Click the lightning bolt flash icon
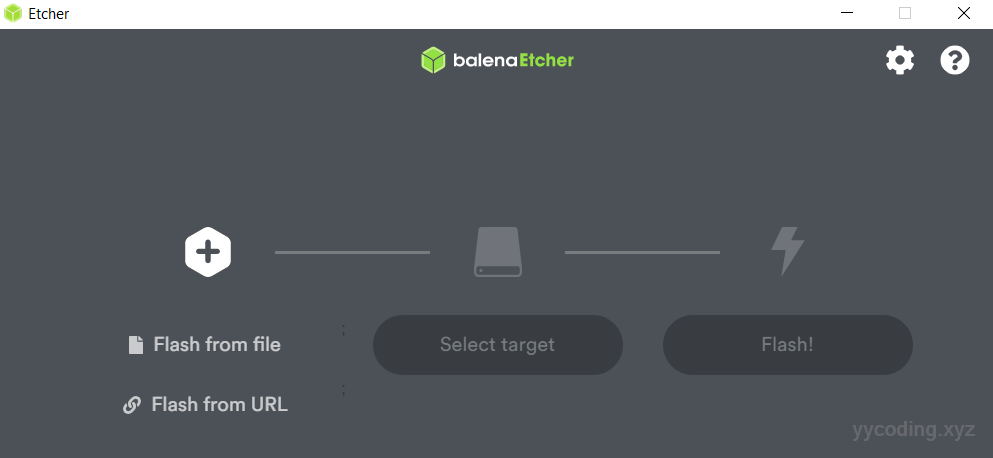 (x=787, y=251)
